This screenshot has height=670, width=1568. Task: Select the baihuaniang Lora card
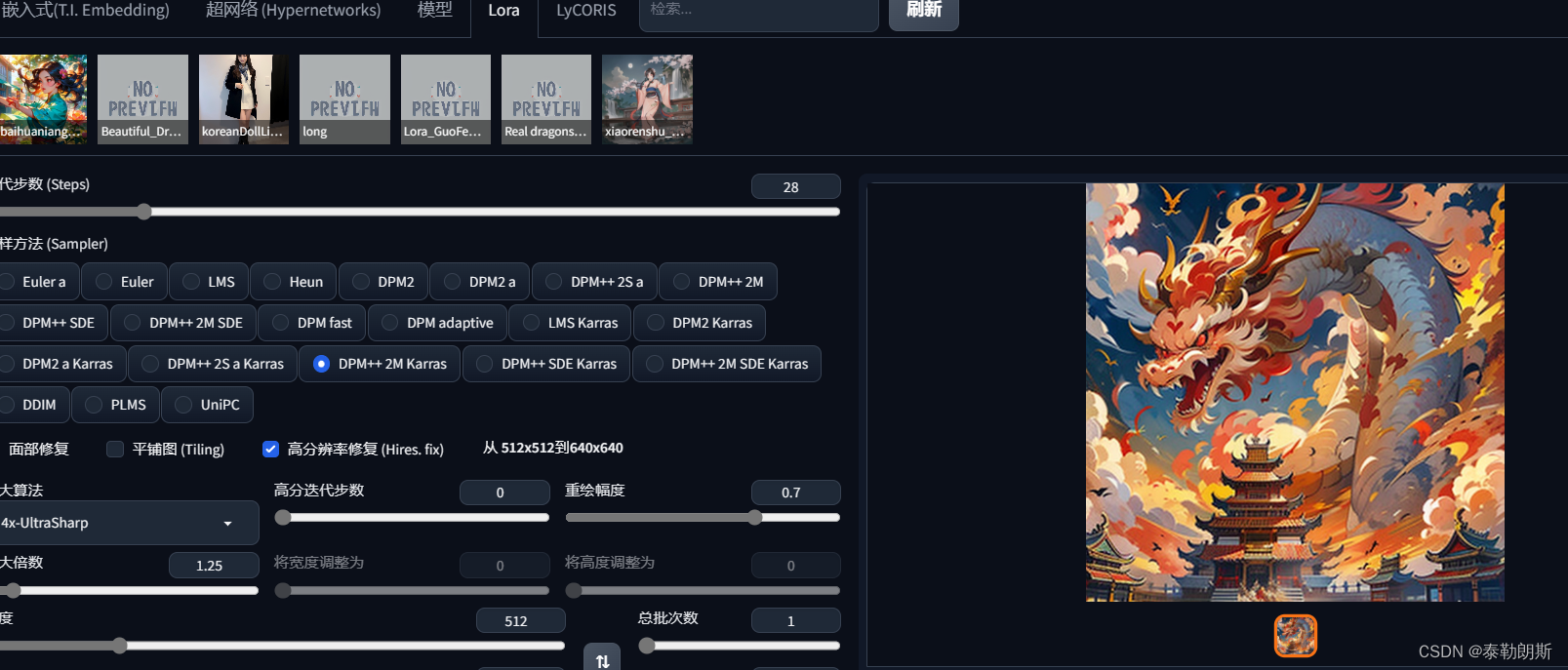point(43,99)
